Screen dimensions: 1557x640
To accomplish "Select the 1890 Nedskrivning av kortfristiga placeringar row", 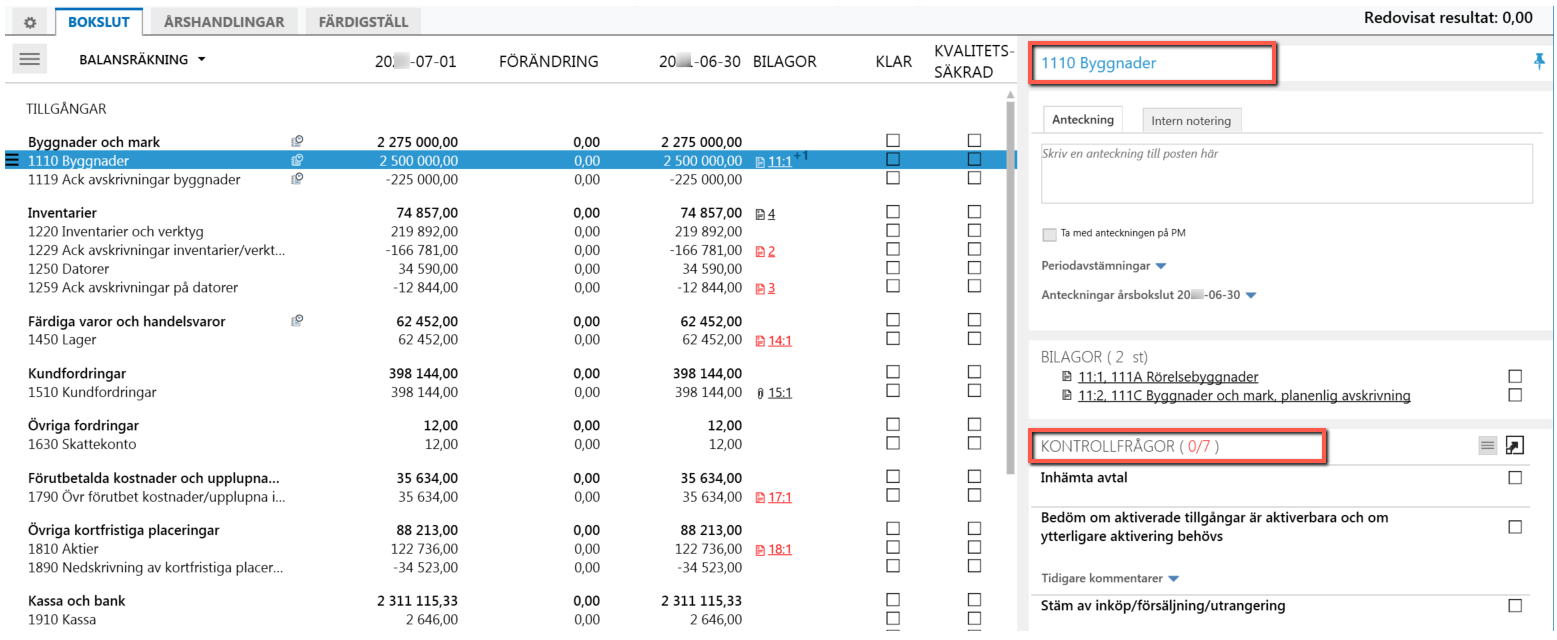I will (507, 568).
